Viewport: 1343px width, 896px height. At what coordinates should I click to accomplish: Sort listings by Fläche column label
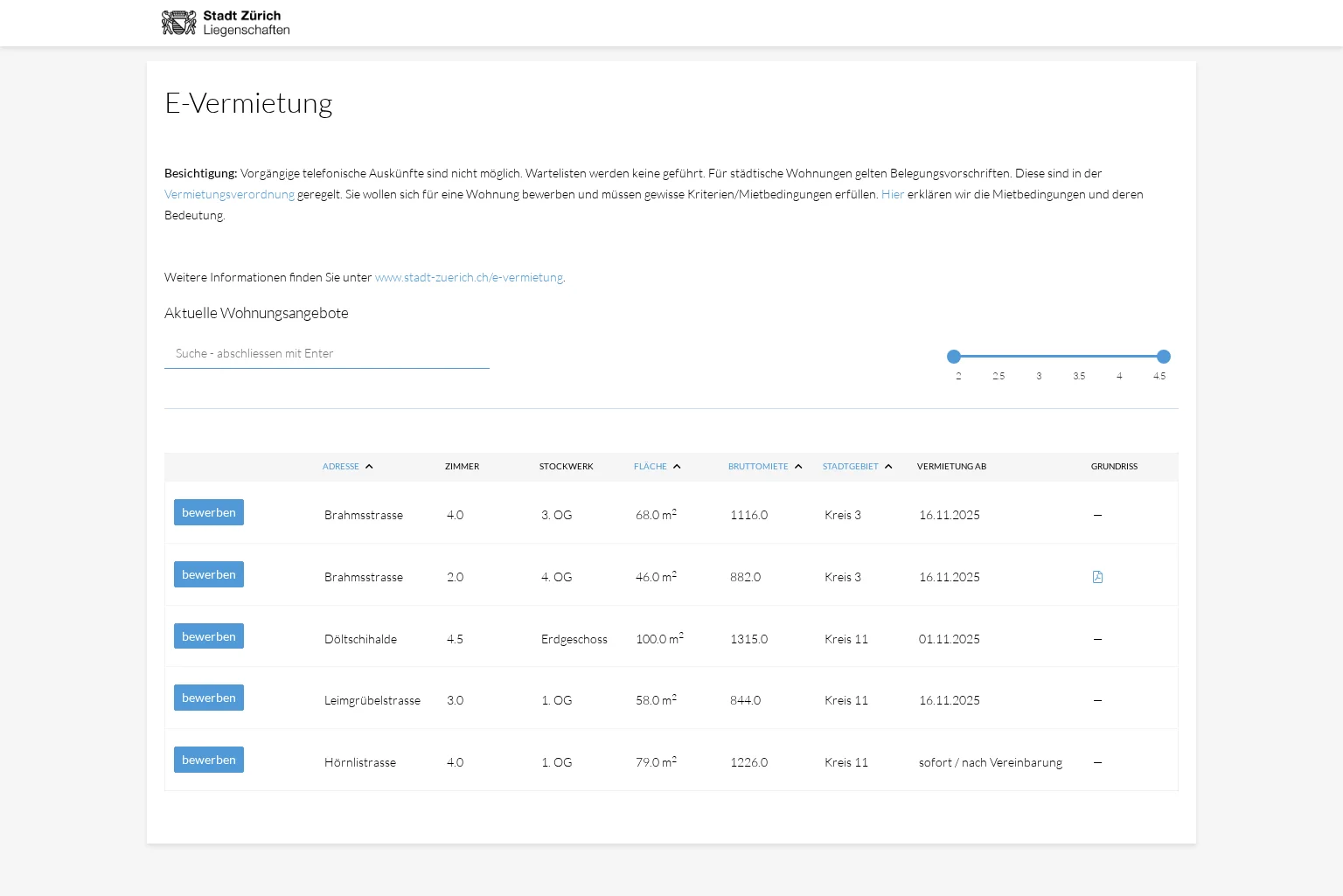point(650,467)
